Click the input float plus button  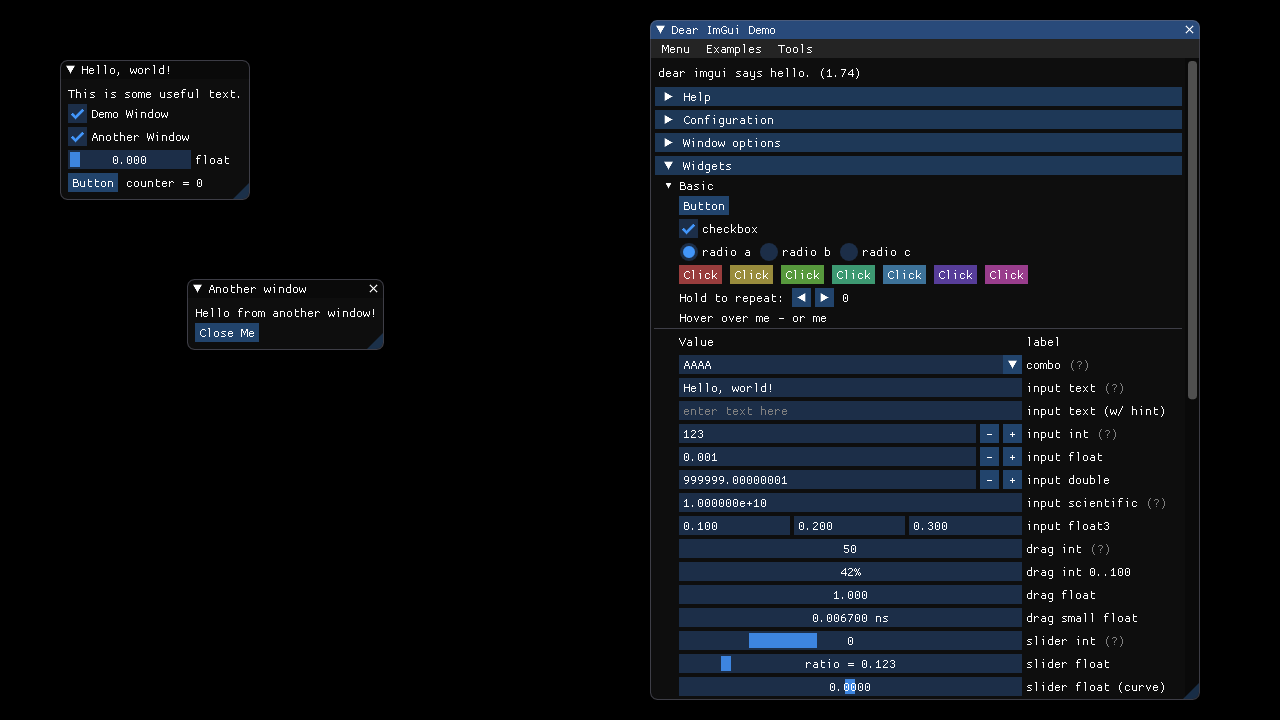pyautogui.click(x=1012, y=457)
